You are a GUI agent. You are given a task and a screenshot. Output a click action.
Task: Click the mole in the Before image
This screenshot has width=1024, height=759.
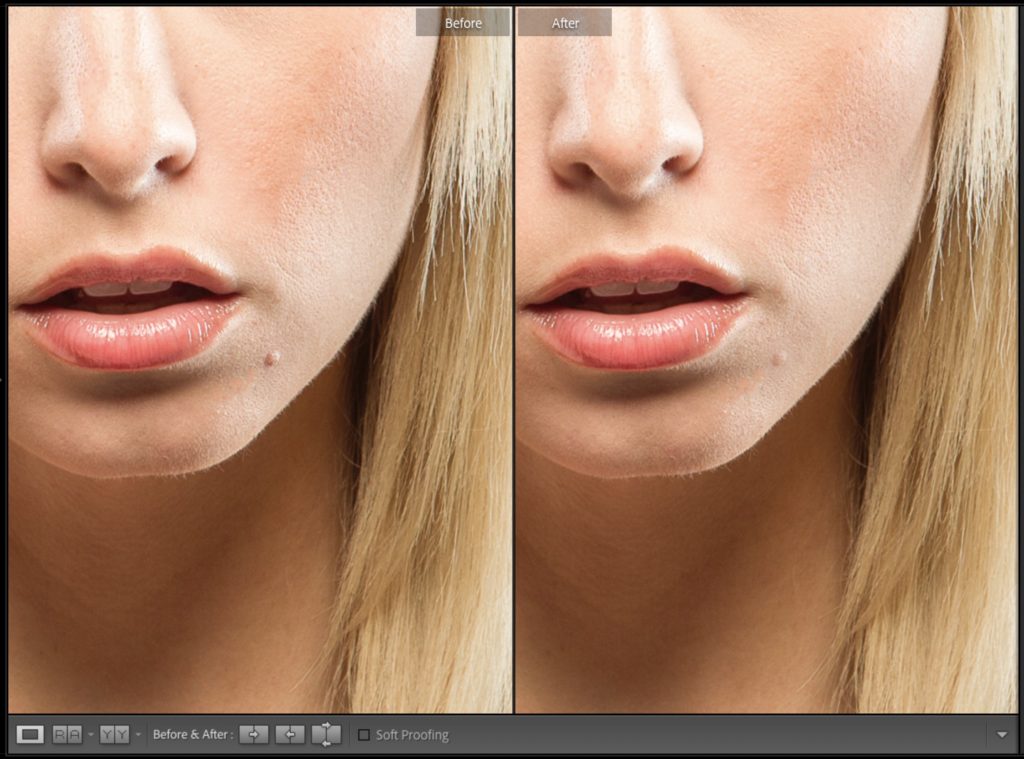(x=270, y=357)
